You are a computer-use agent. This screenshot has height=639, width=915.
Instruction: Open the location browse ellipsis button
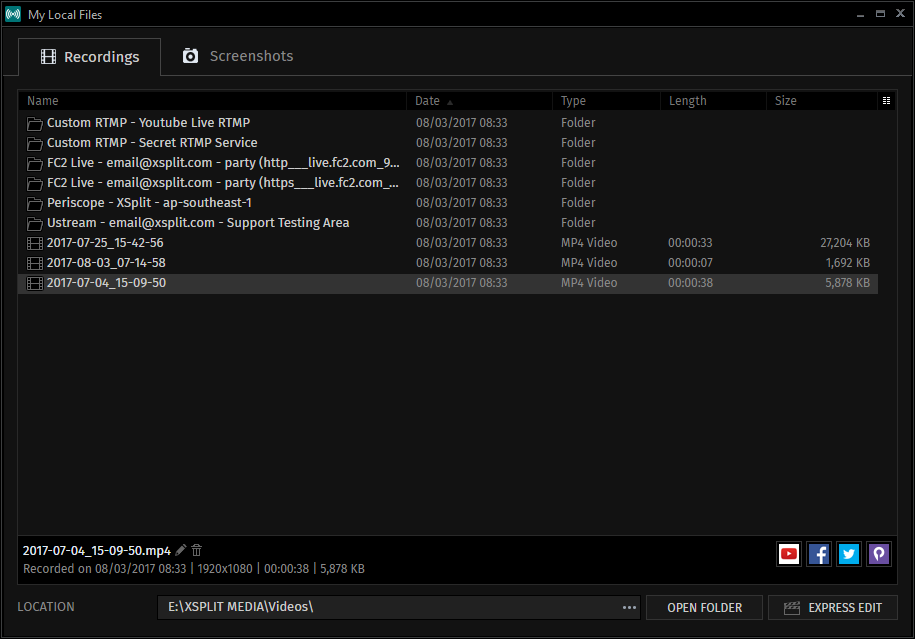pyautogui.click(x=629, y=607)
